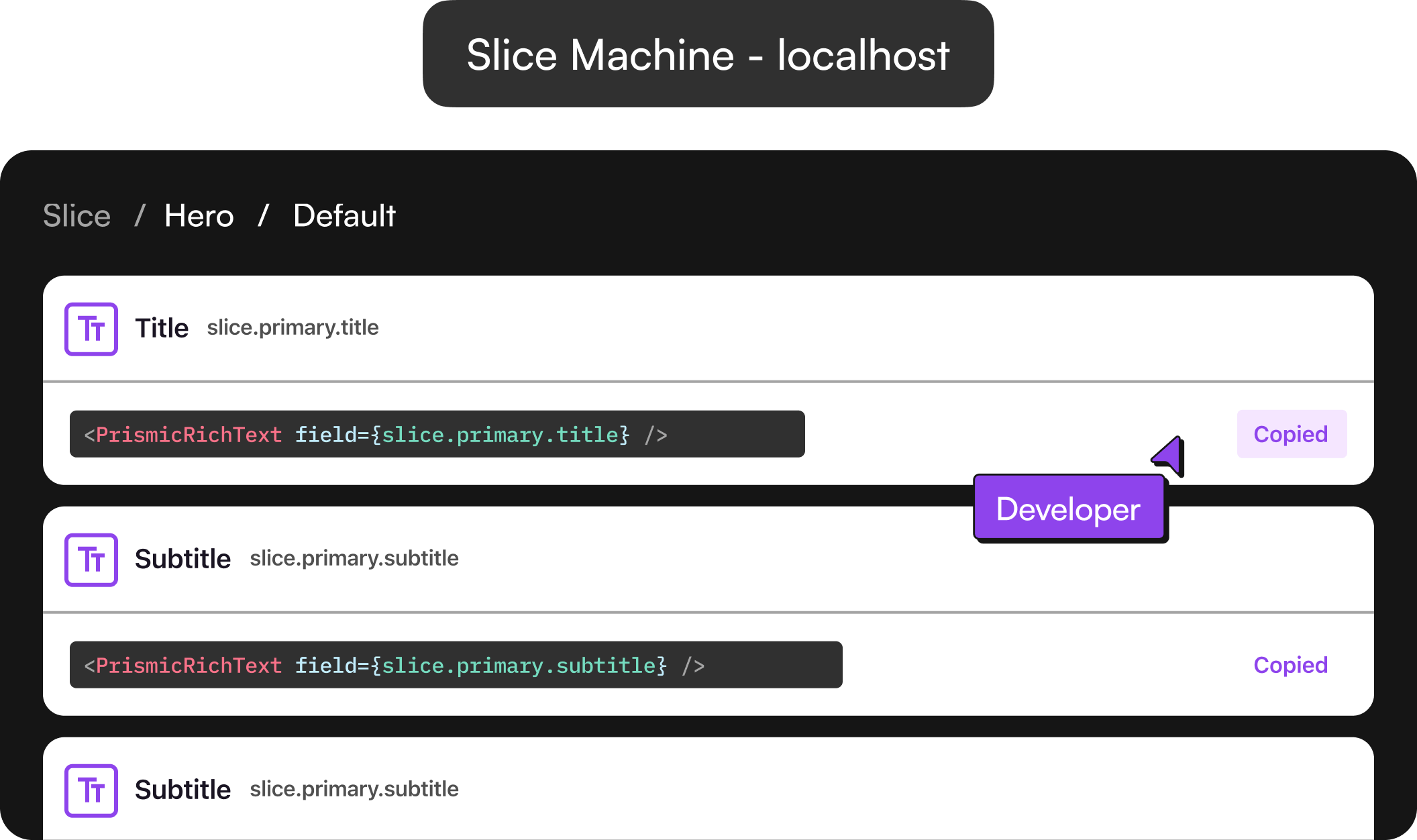Click the slice.primary.title API path text

click(x=293, y=327)
